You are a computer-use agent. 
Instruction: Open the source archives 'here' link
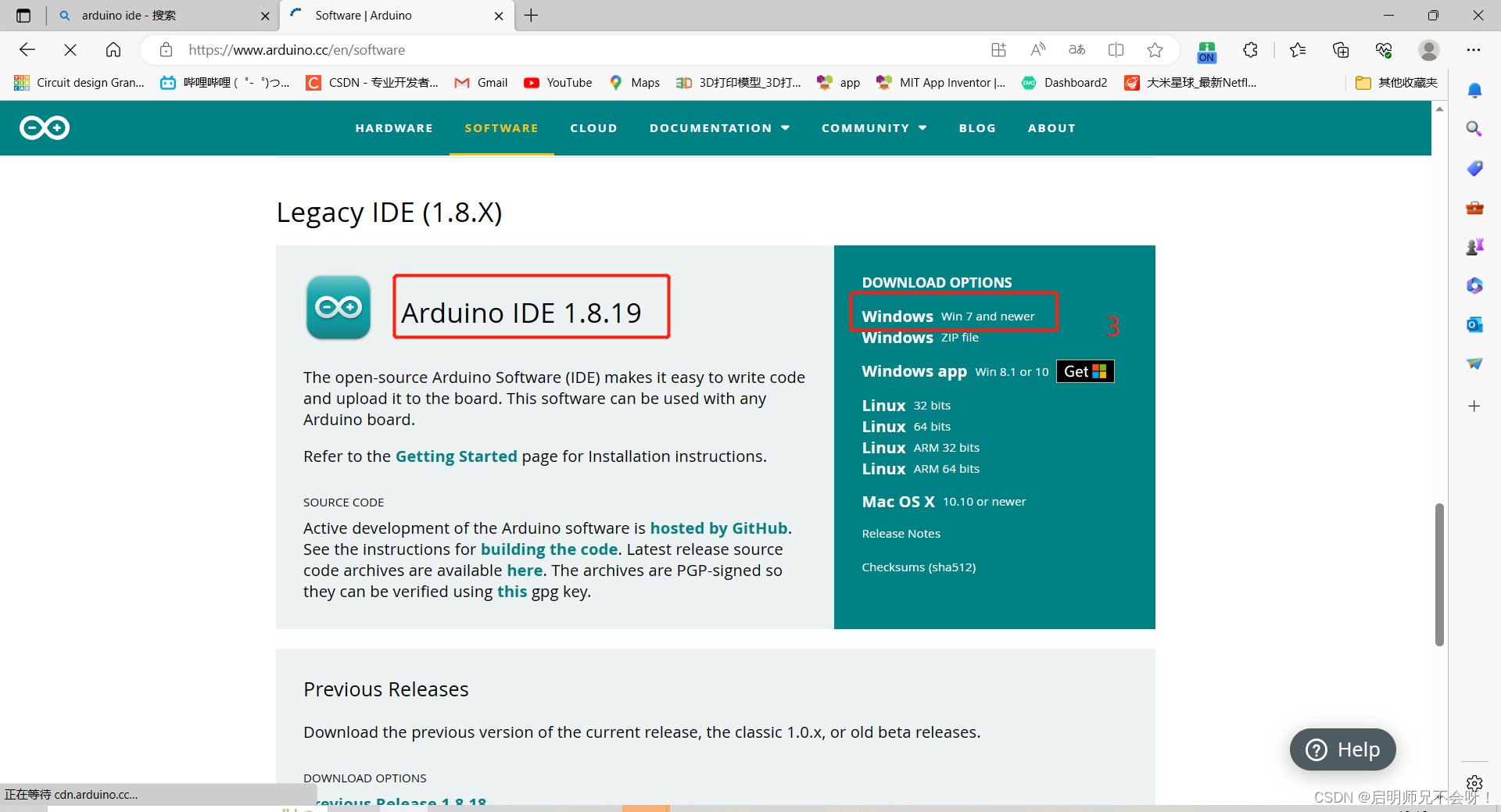pos(525,571)
